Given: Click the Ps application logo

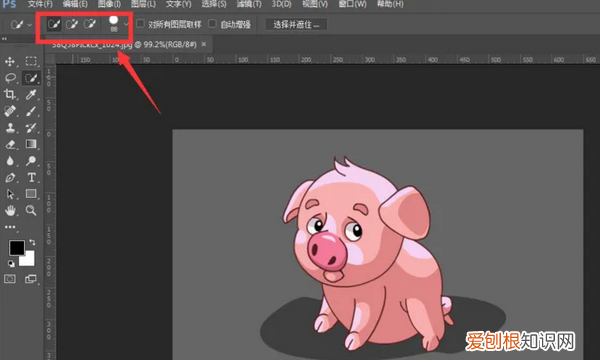Looking at the screenshot, I should (x=9, y=4).
